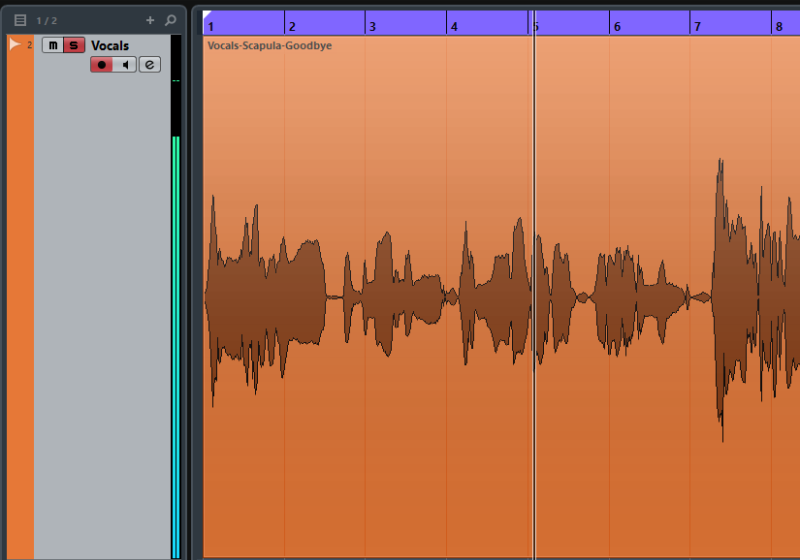Toggle the Monitor speaker button on Vocals

point(125,65)
